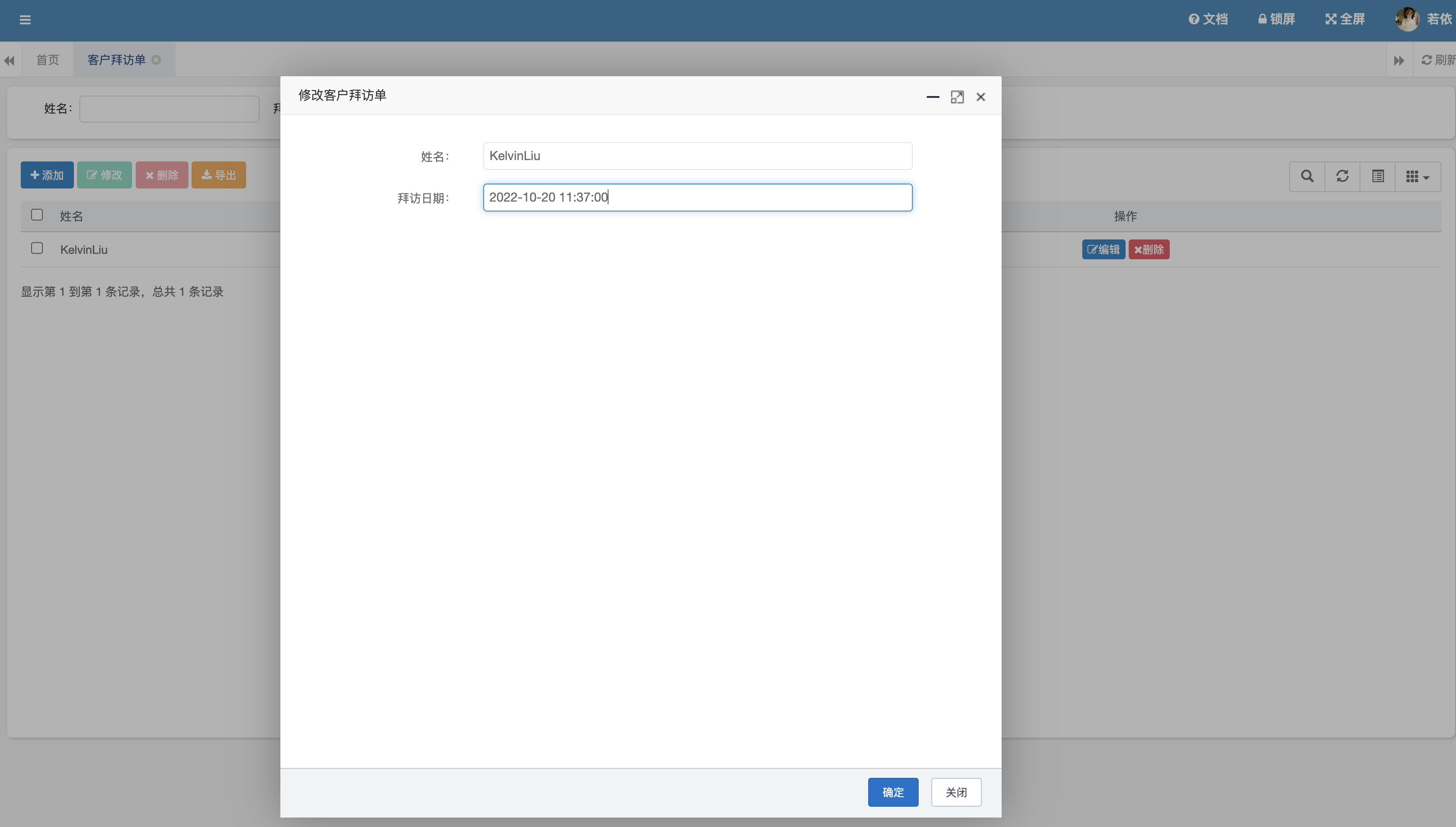
Task: Click the 姓名 input in dialog
Action: [x=697, y=156]
